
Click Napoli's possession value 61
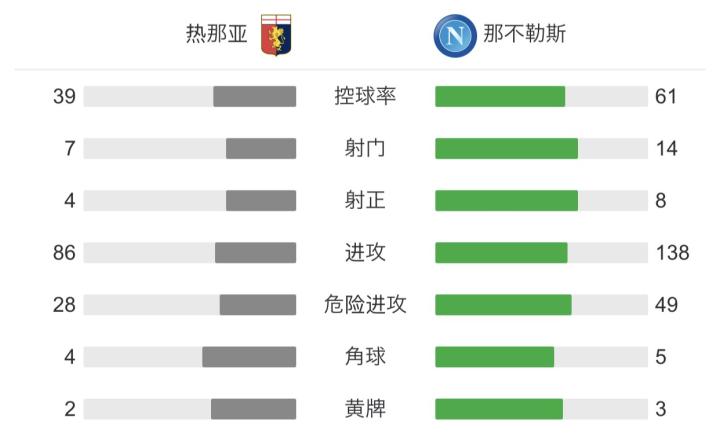666,96
